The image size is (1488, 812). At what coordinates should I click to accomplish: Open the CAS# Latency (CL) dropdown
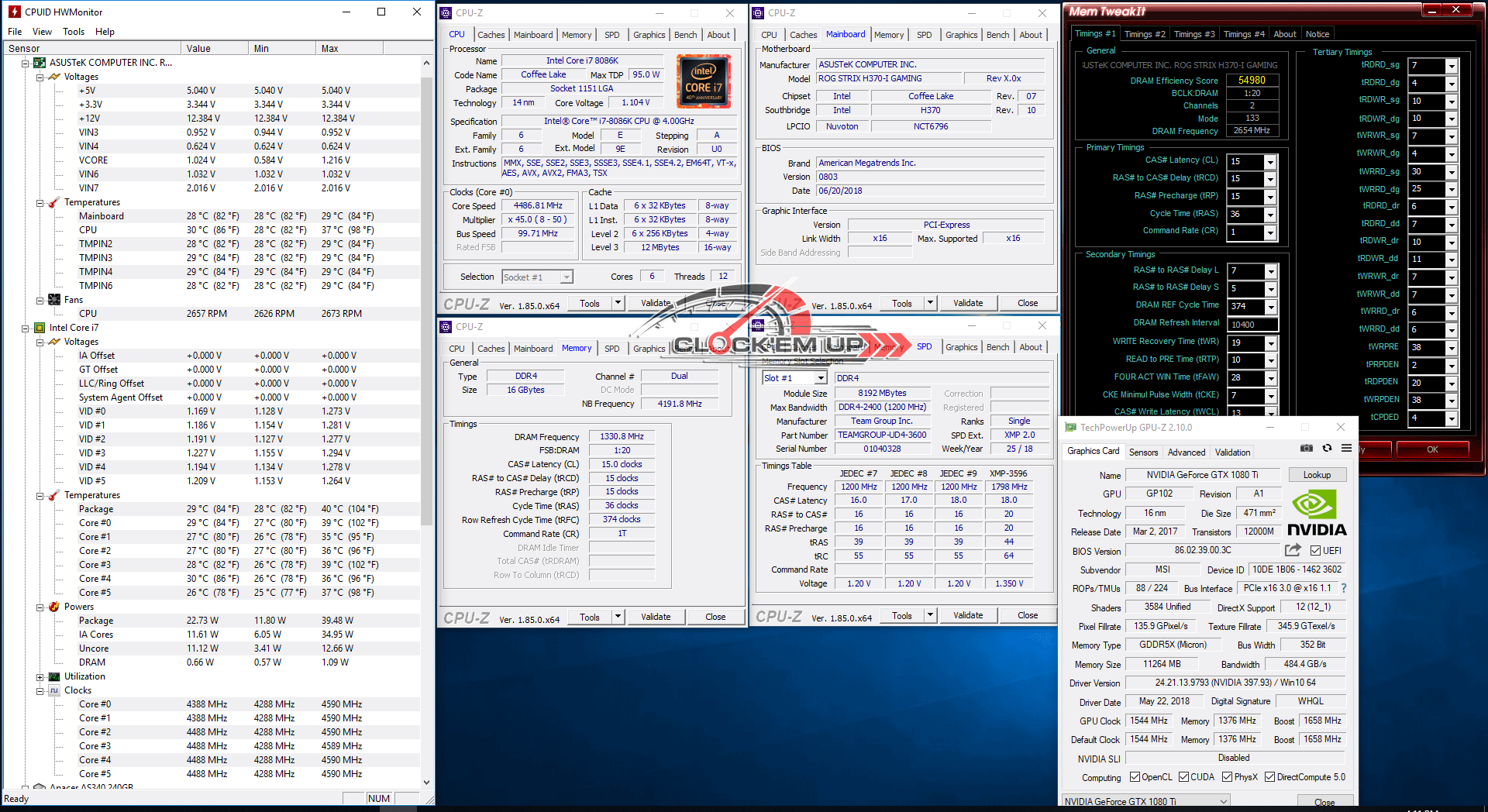pos(1269,162)
